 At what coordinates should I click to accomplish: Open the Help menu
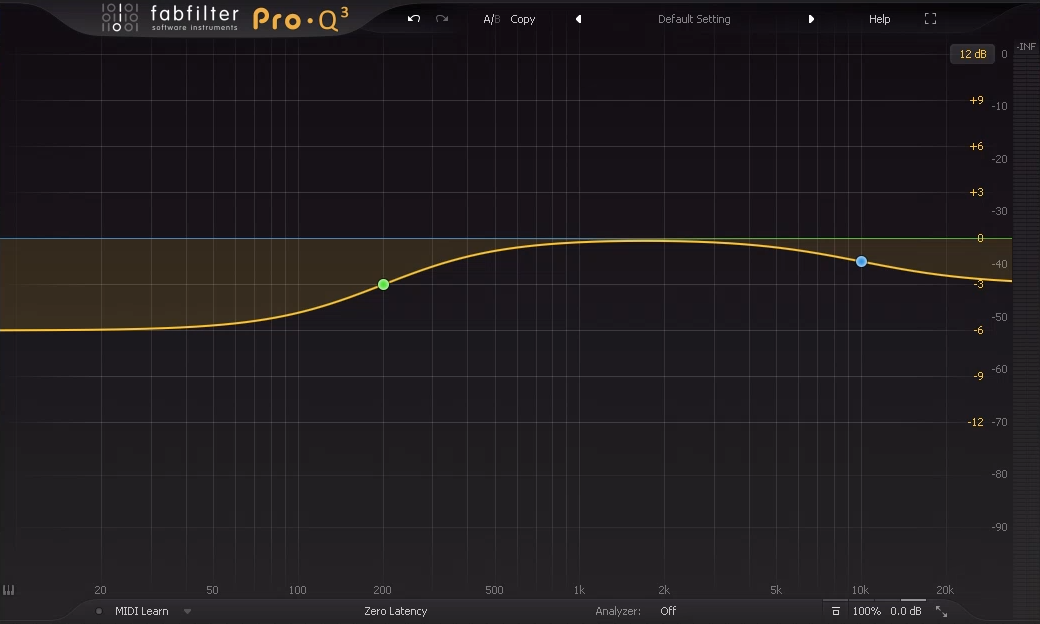pyautogui.click(x=879, y=19)
